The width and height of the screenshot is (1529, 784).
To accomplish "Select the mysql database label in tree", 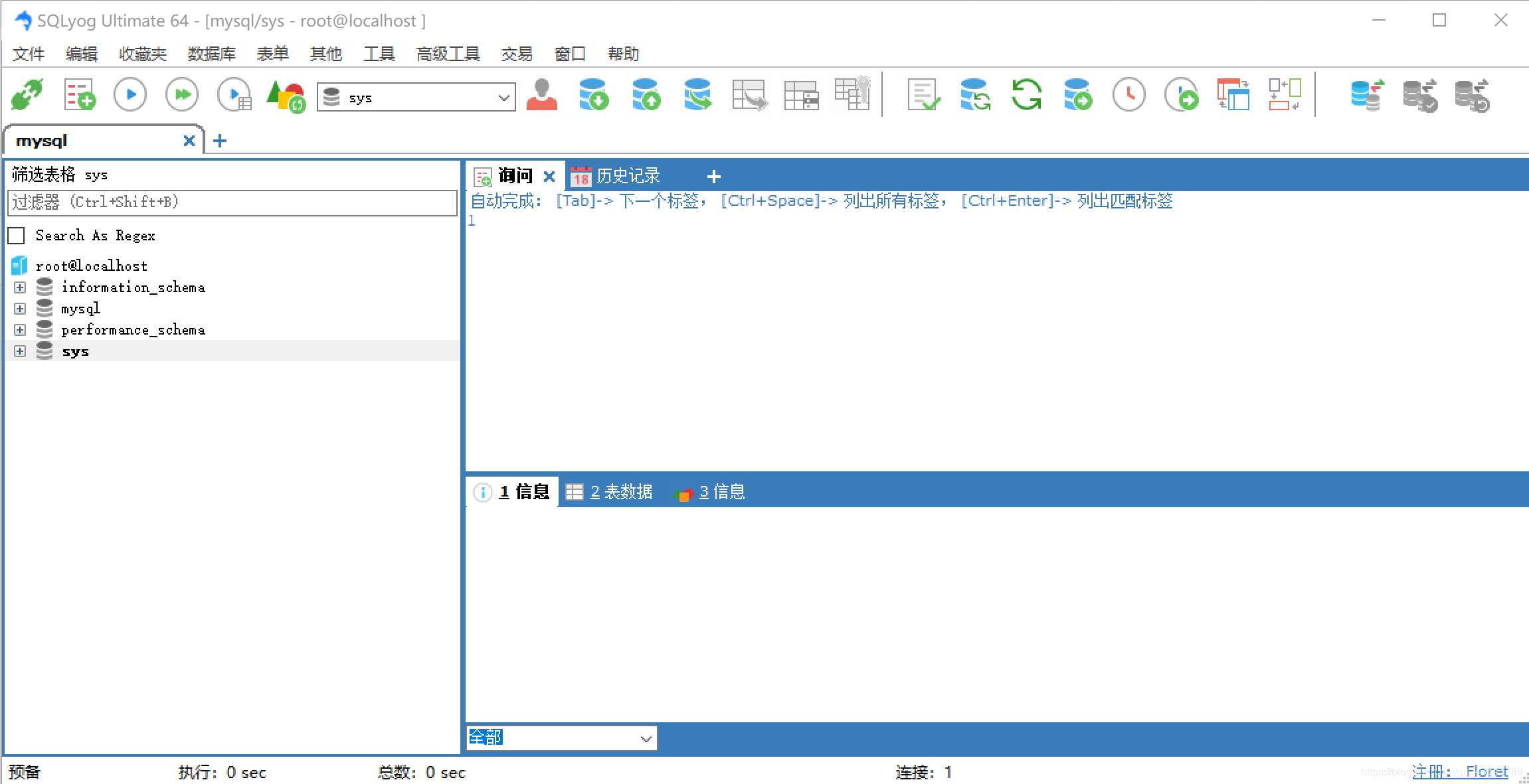I will tap(80, 309).
